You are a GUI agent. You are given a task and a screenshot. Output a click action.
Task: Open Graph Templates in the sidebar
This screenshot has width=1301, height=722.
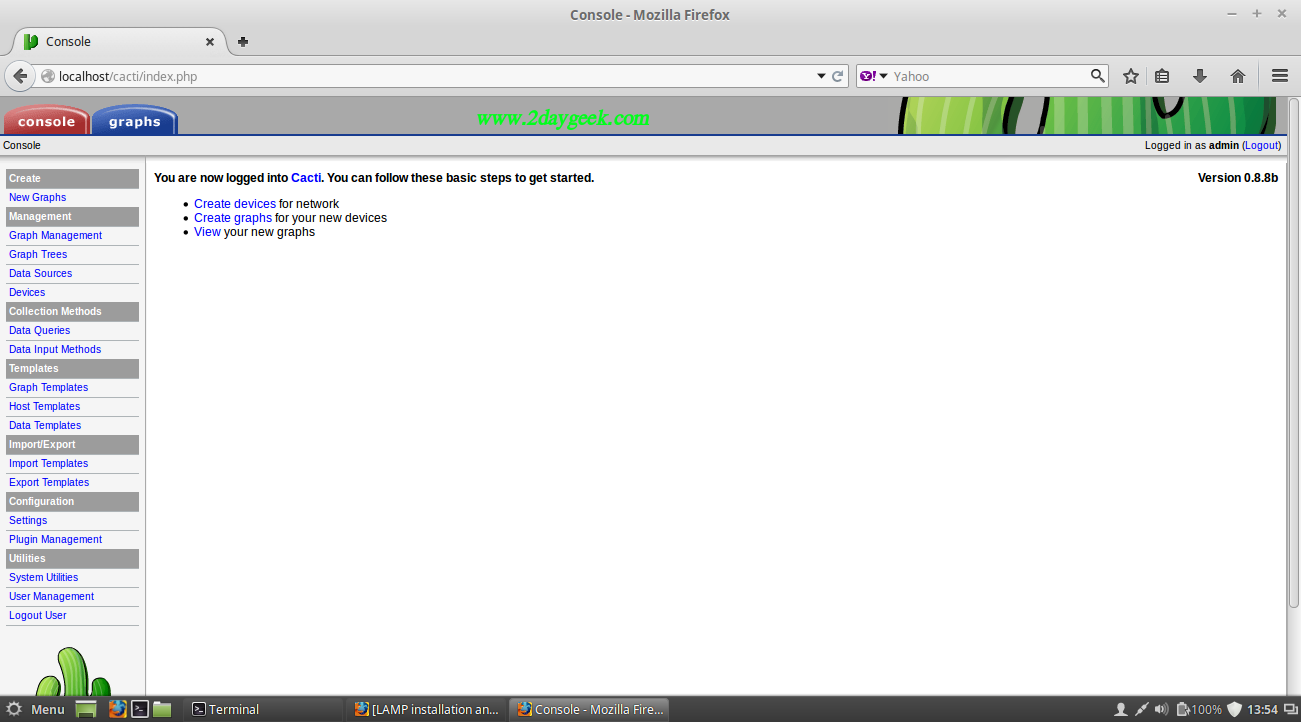pyautogui.click(x=48, y=388)
